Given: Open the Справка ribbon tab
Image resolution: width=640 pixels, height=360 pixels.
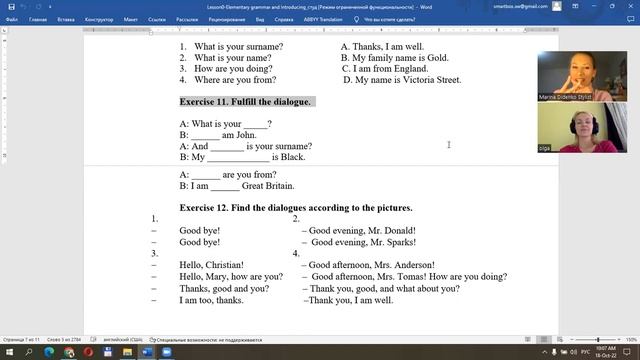Looking at the screenshot, I should [284, 19].
